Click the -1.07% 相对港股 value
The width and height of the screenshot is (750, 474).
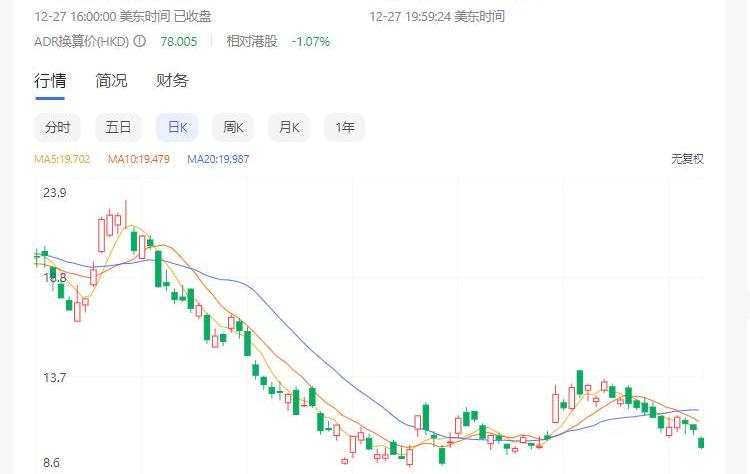pyautogui.click(x=310, y=41)
